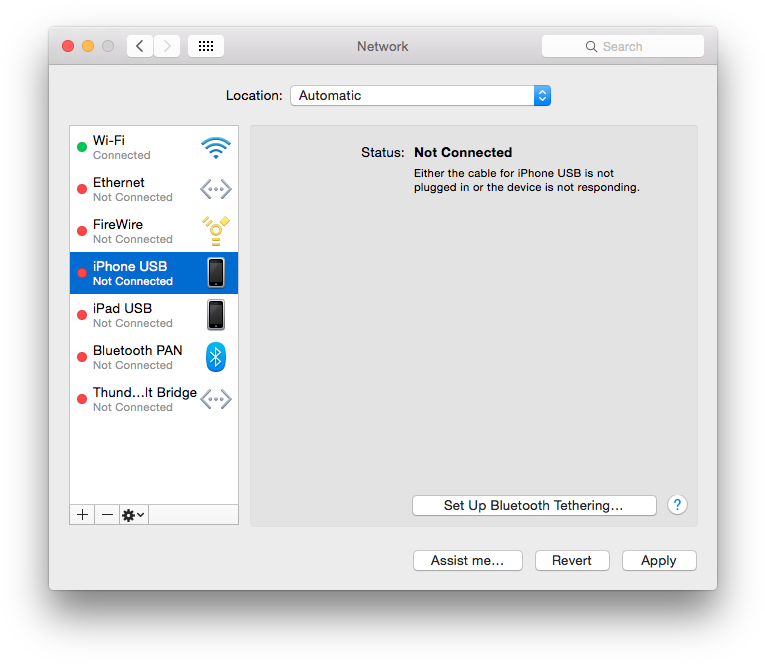
Task: Select the Bluetooth PAN service
Action: coord(154,357)
